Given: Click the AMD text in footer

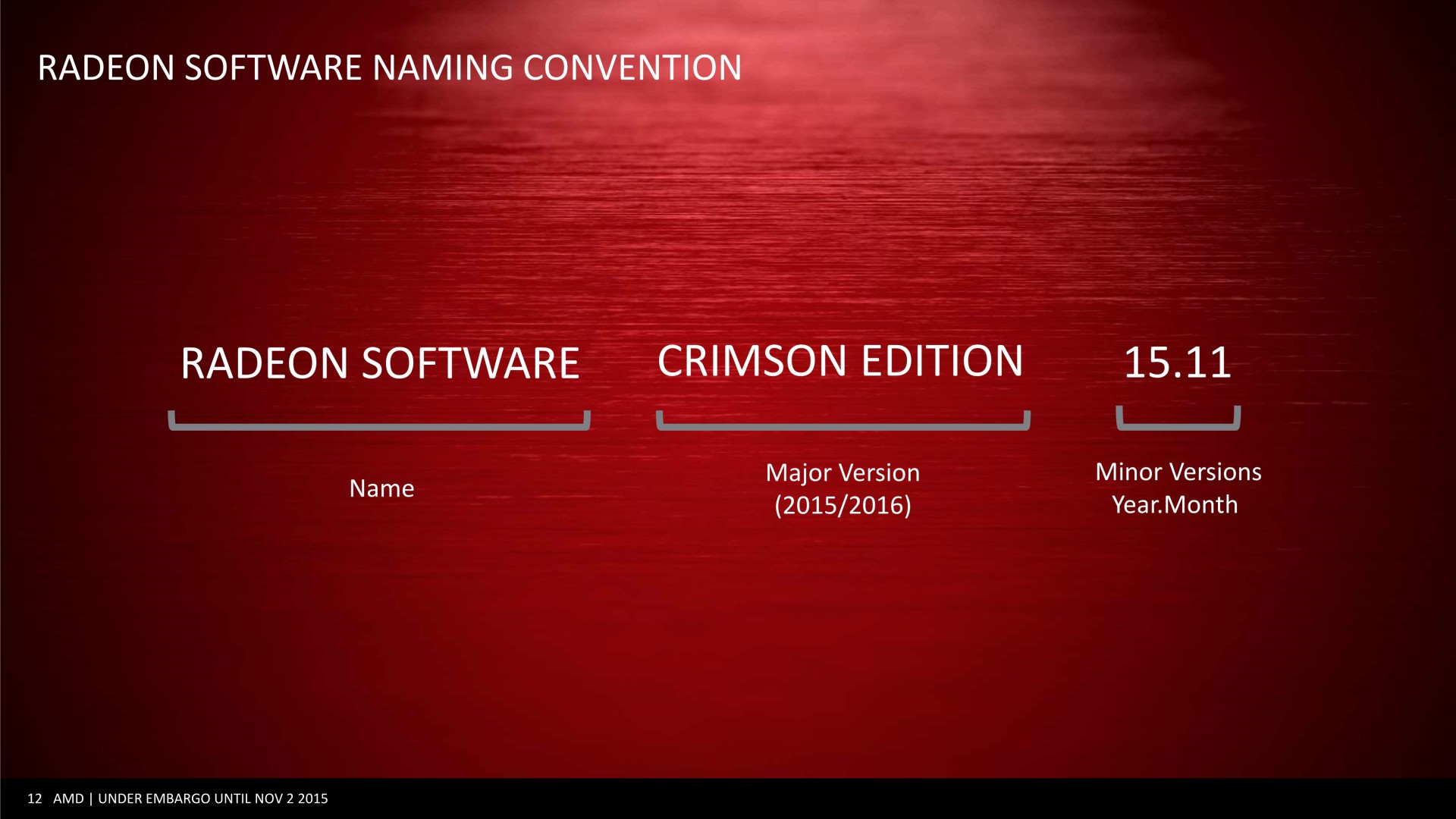Looking at the screenshot, I should point(68,799).
